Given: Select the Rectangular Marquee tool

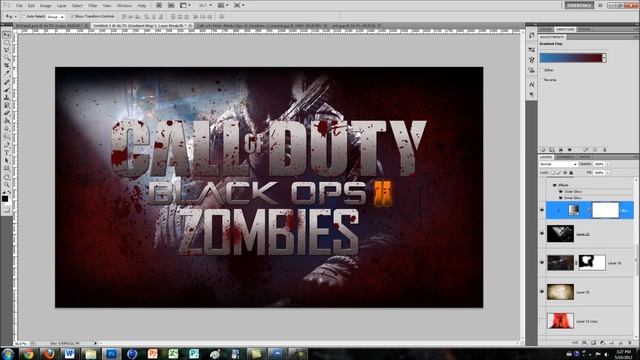Looking at the screenshot, I should click(x=7, y=42).
